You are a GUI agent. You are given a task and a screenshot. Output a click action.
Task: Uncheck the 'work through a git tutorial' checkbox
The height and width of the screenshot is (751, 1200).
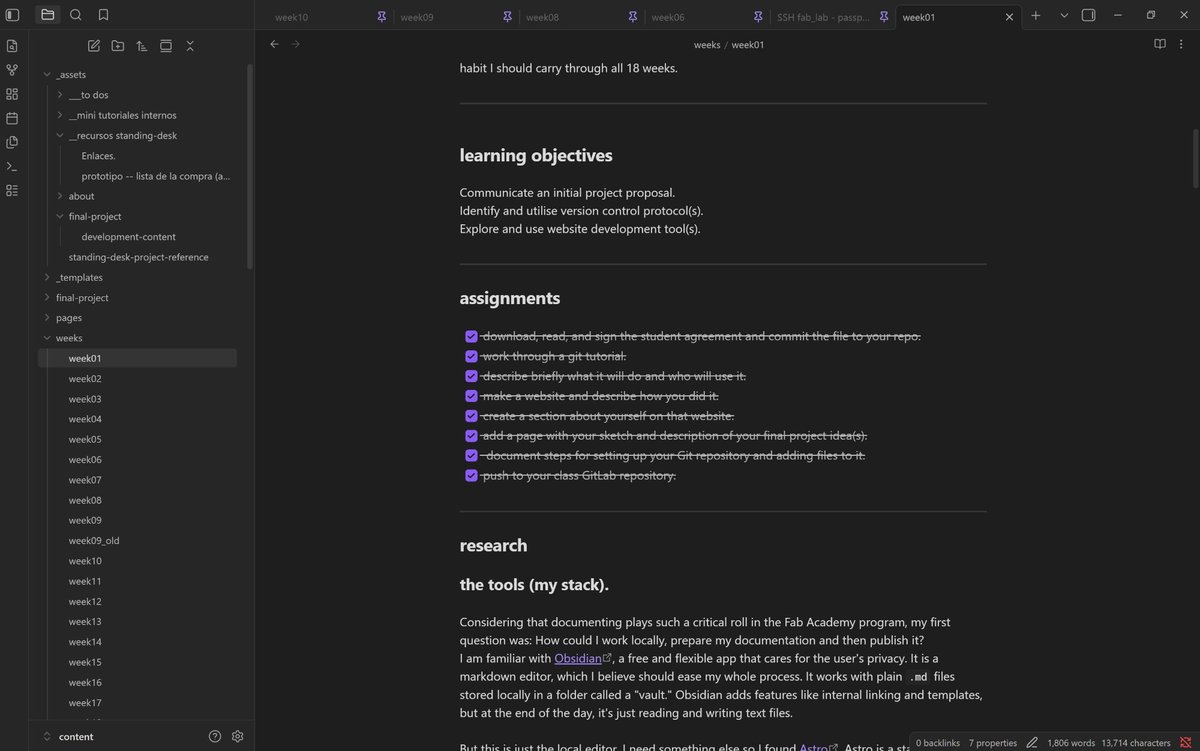pos(472,356)
